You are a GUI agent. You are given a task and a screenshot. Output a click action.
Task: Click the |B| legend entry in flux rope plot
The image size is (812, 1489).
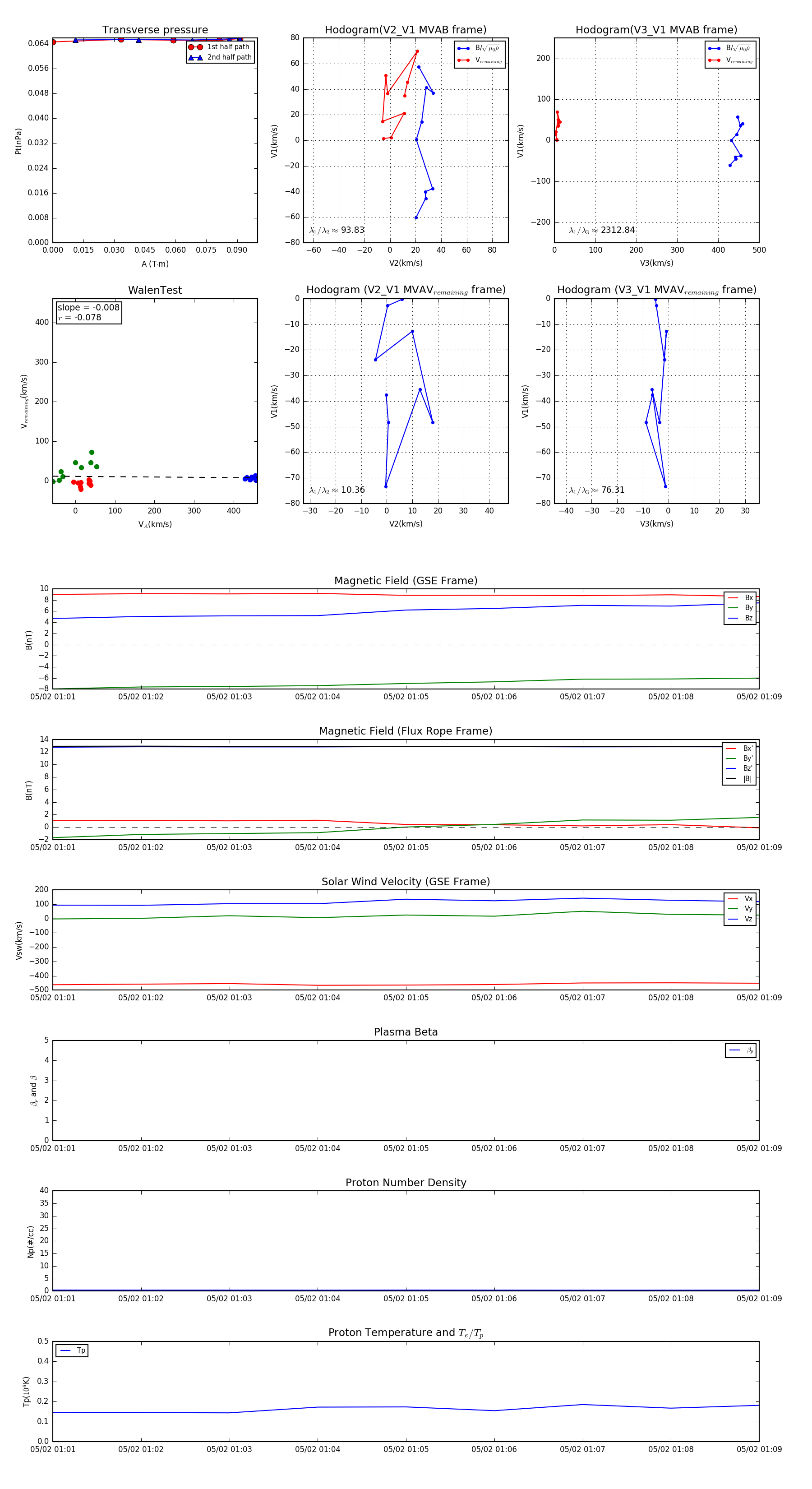(739, 779)
